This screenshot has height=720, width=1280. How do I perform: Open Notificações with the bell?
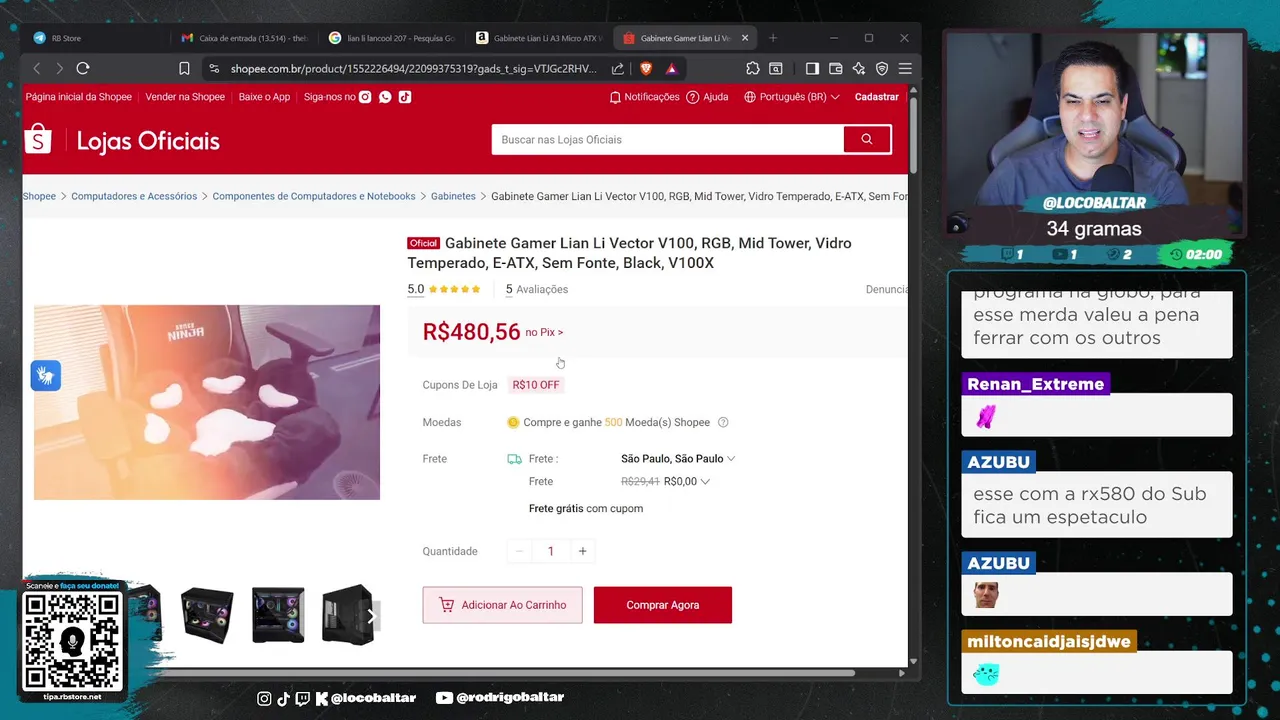coord(644,97)
